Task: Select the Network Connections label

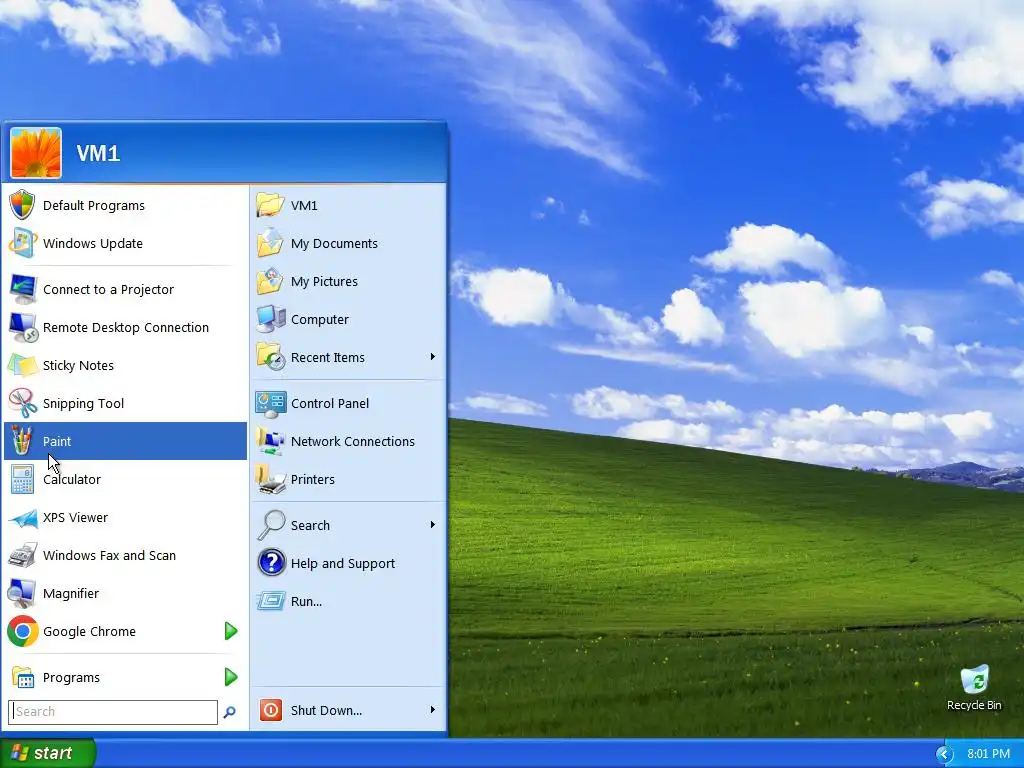Action: click(x=353, y=441)
